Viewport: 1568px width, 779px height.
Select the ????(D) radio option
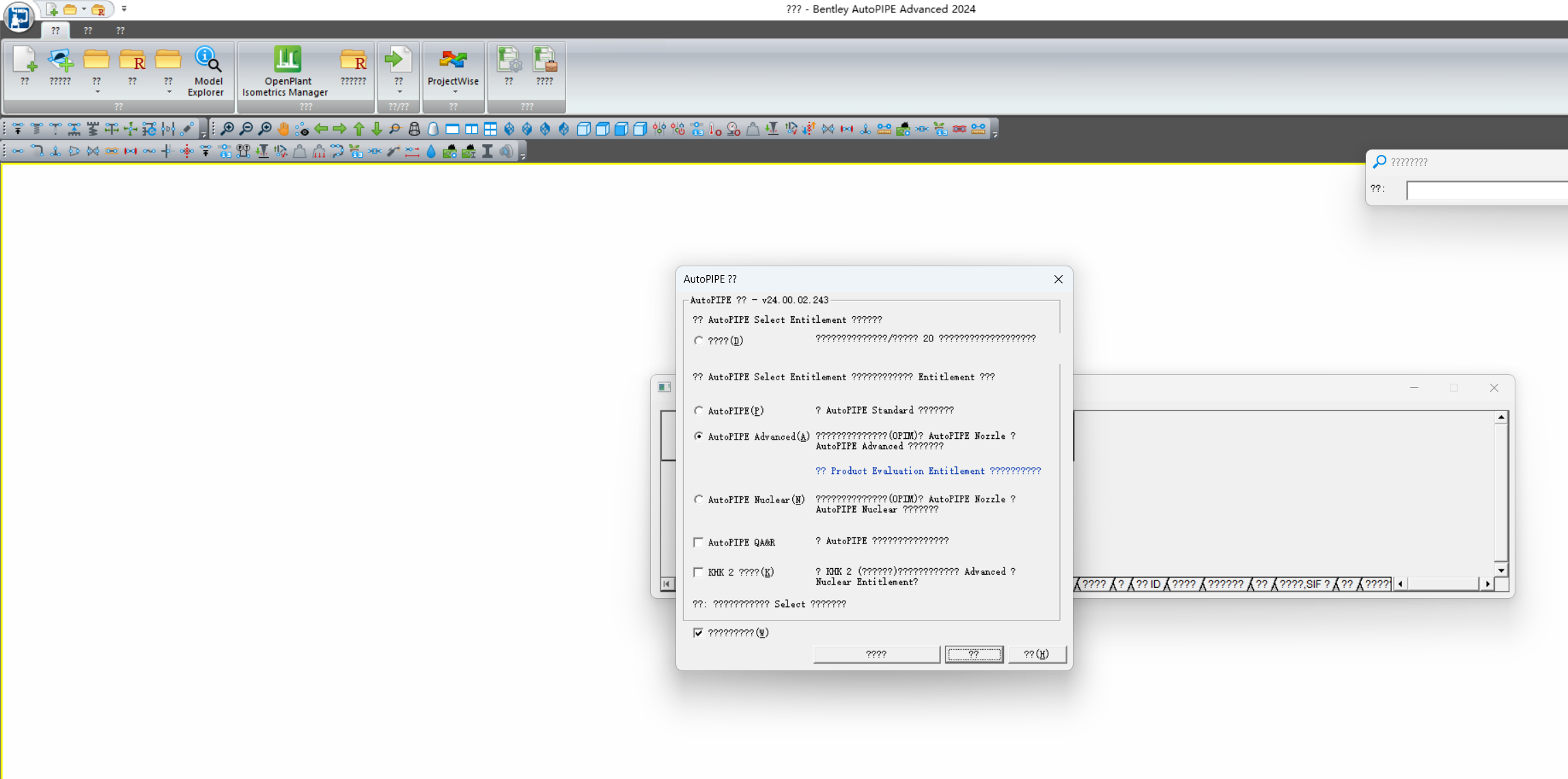click(698, 341)
